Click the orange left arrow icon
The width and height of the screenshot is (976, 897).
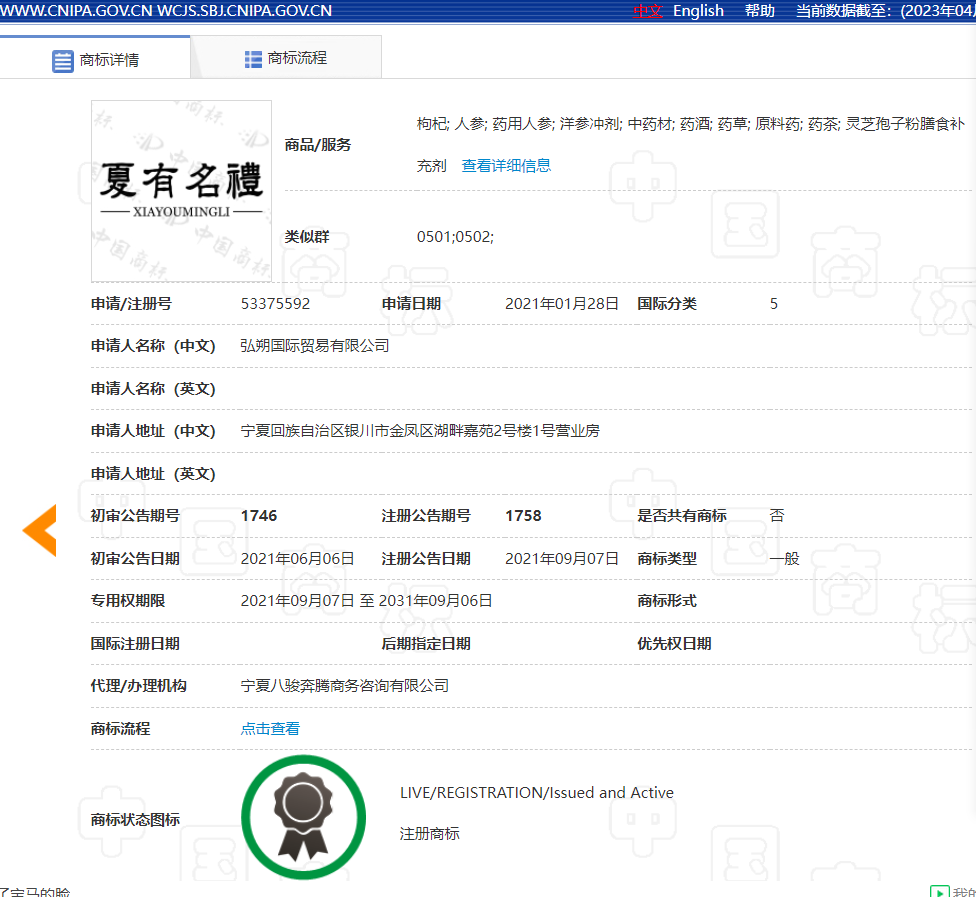40,530
